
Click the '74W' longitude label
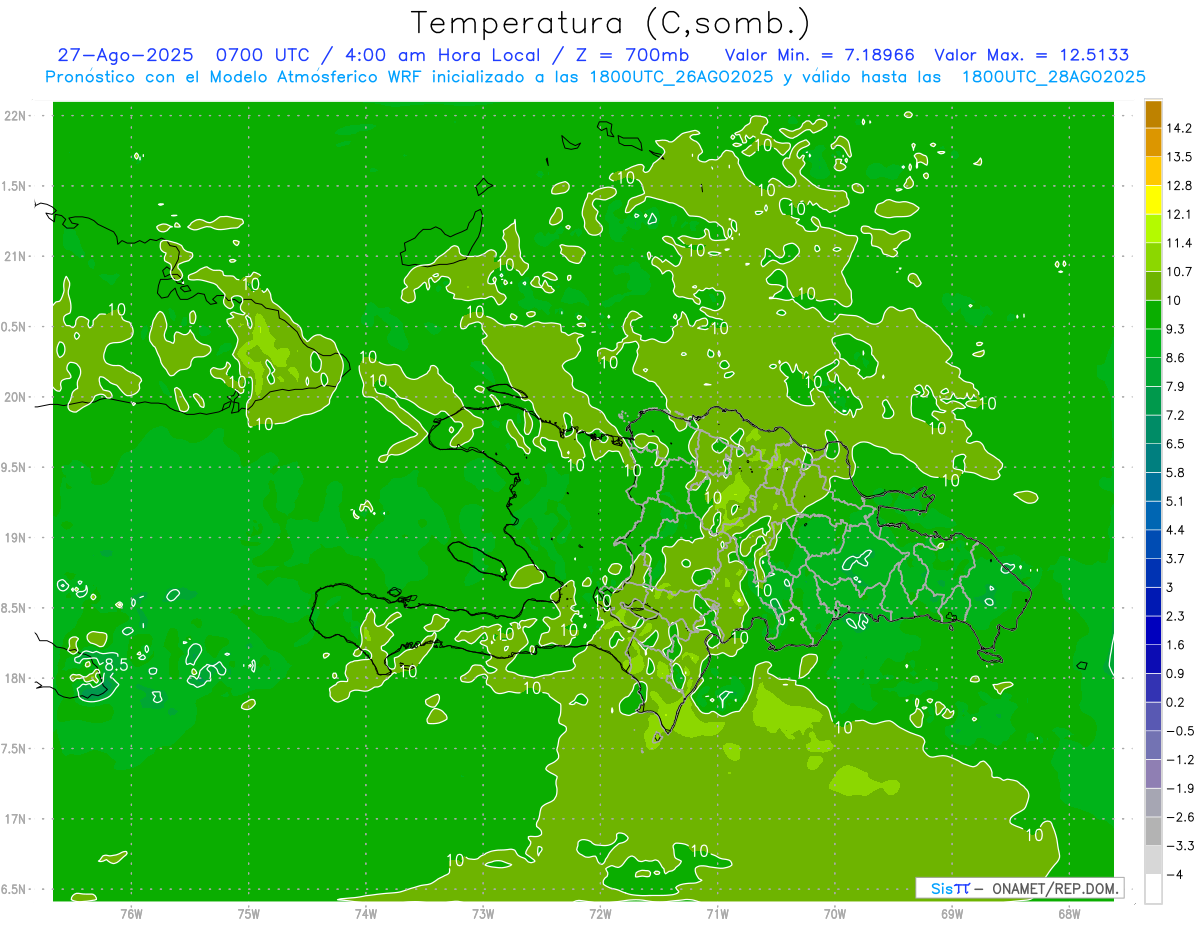click(x=366, y=914)
